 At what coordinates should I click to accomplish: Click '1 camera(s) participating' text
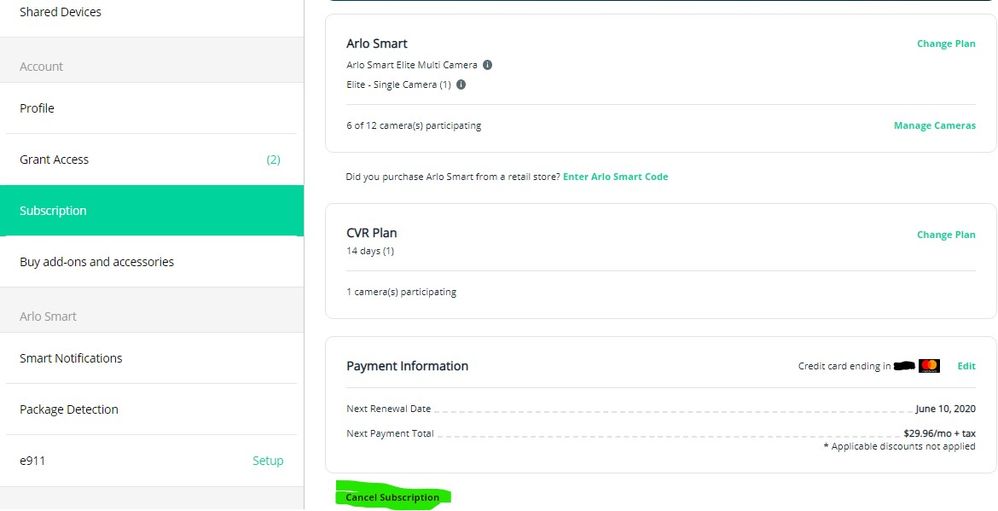(402, 292)
